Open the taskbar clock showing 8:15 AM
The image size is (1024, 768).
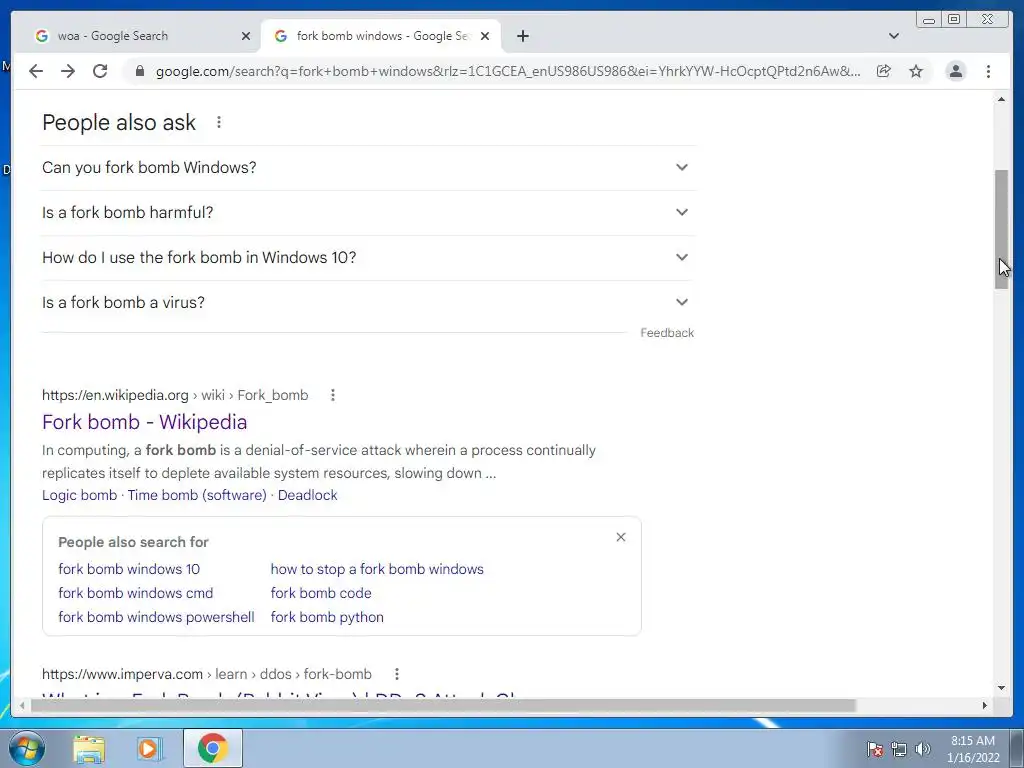coord(972,749)
